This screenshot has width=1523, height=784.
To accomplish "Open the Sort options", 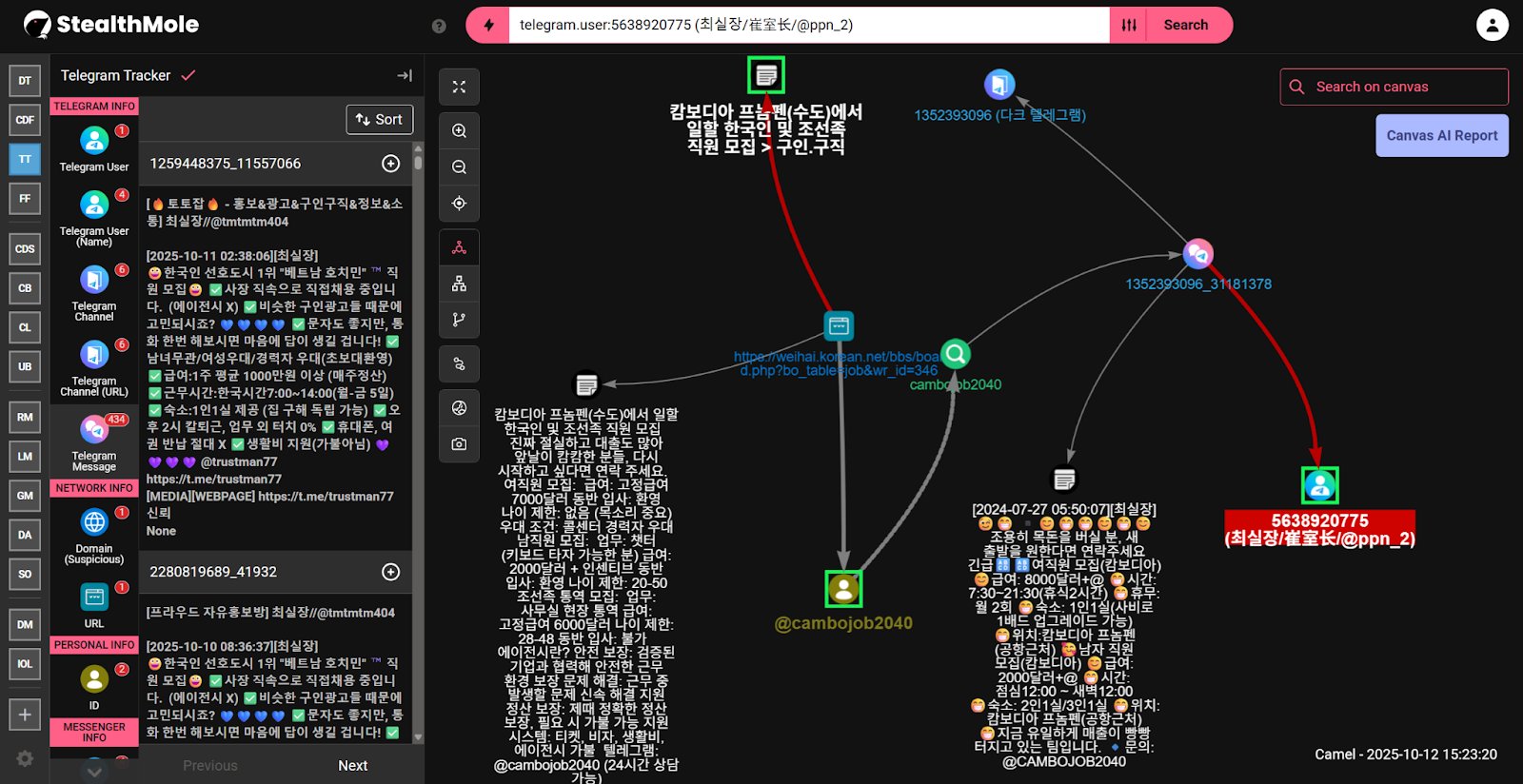I will (x=379, y=119).
